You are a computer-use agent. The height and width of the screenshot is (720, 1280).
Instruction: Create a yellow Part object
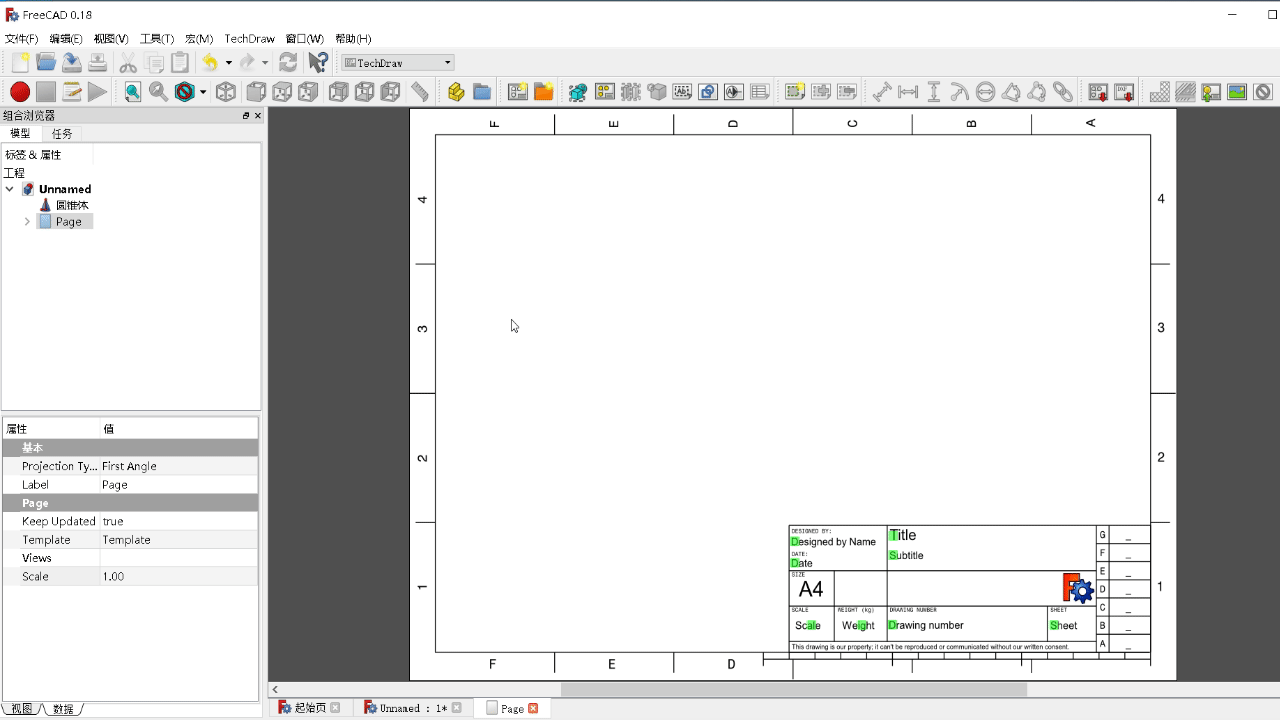coord(456,92)
